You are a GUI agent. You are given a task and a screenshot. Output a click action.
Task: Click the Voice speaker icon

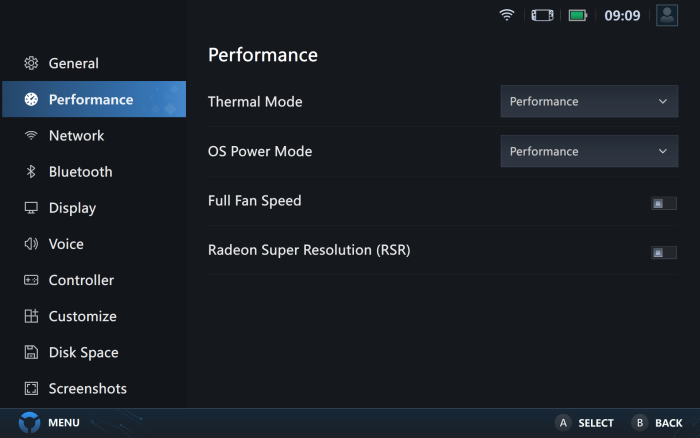point(31,244)
